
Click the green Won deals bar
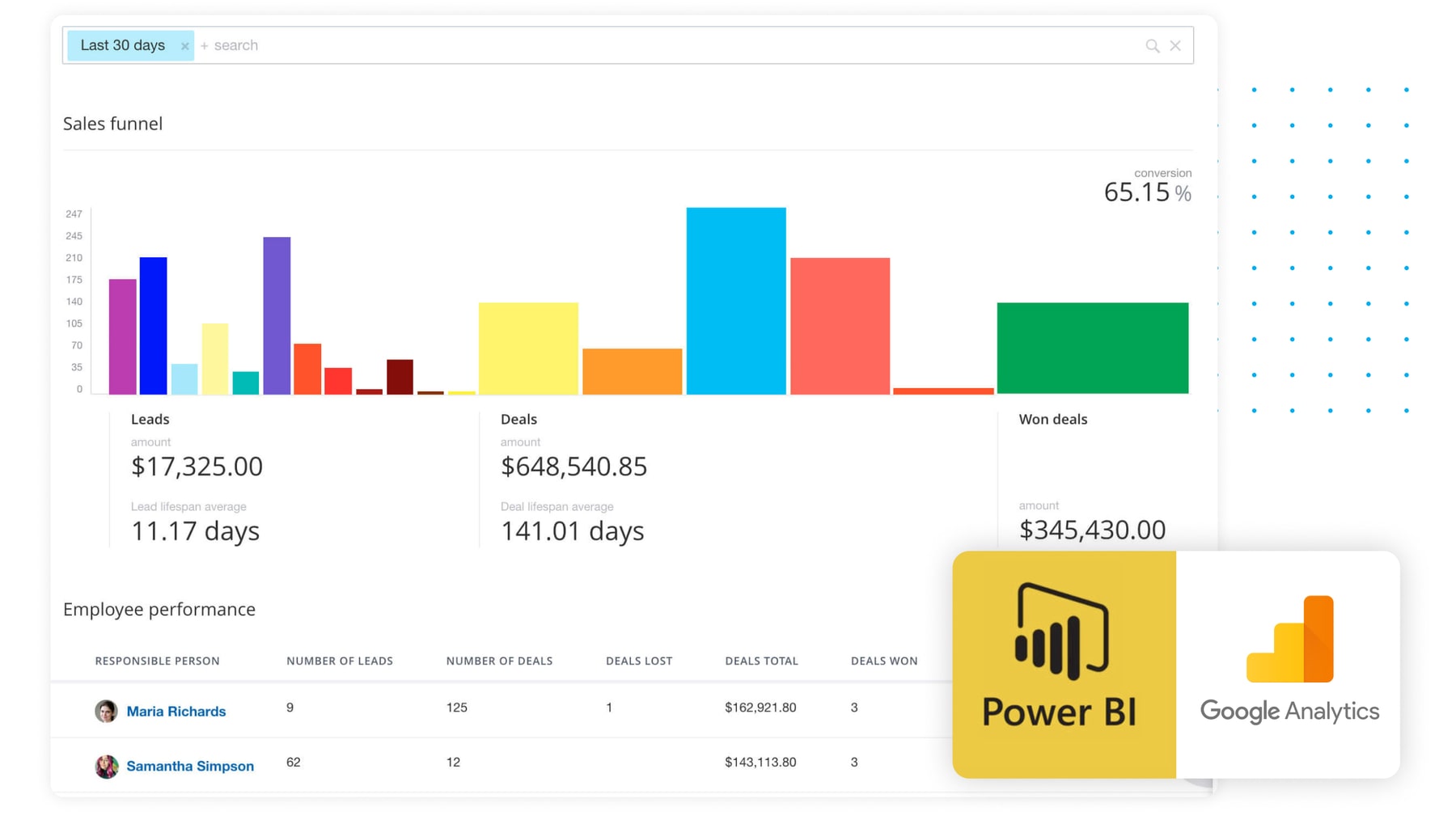pos(1092,348)
